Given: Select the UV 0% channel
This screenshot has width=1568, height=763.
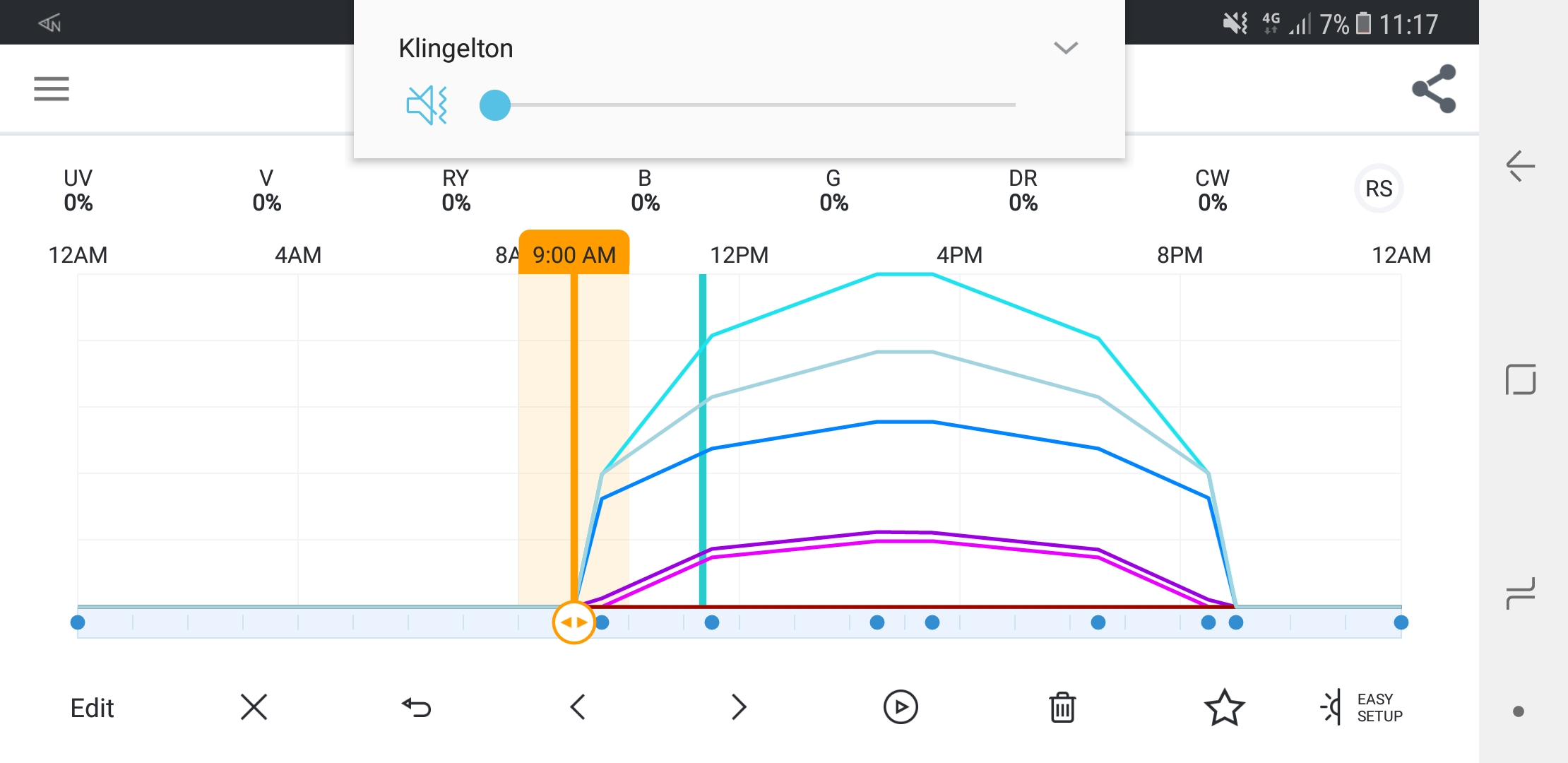Looking at the screenshot, I should [x=78, y=190].
